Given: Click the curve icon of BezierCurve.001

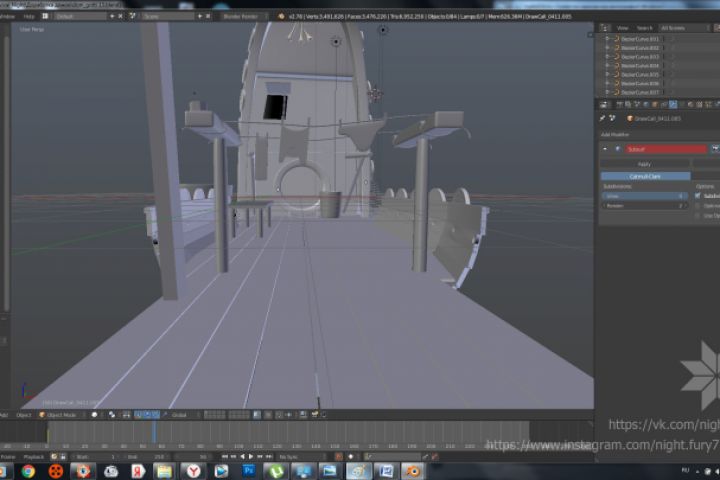Looking at the screenshot, I should click(616, 39).
